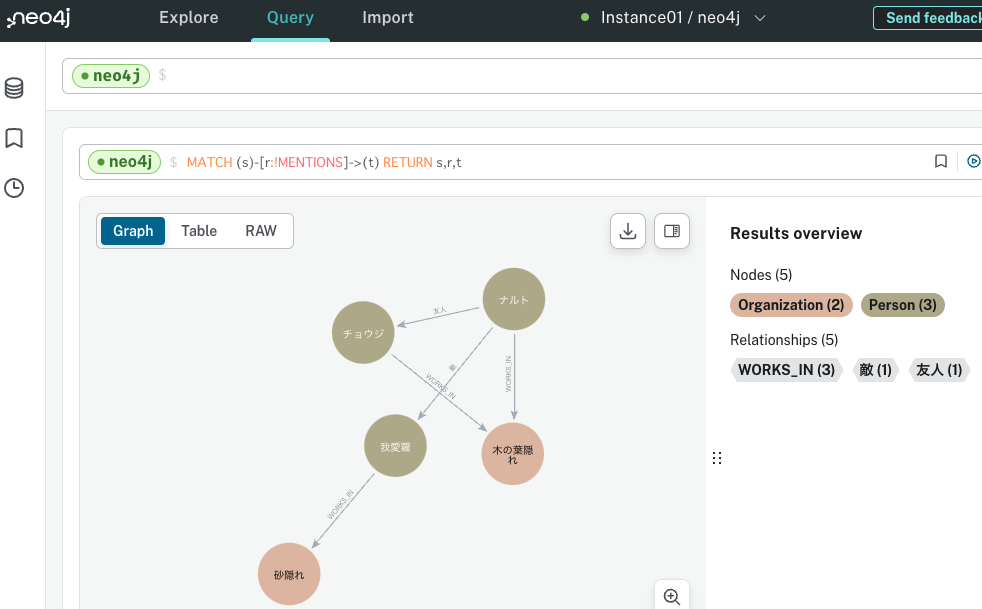Open the 友人 relationship filter

[x=938, y=369]
